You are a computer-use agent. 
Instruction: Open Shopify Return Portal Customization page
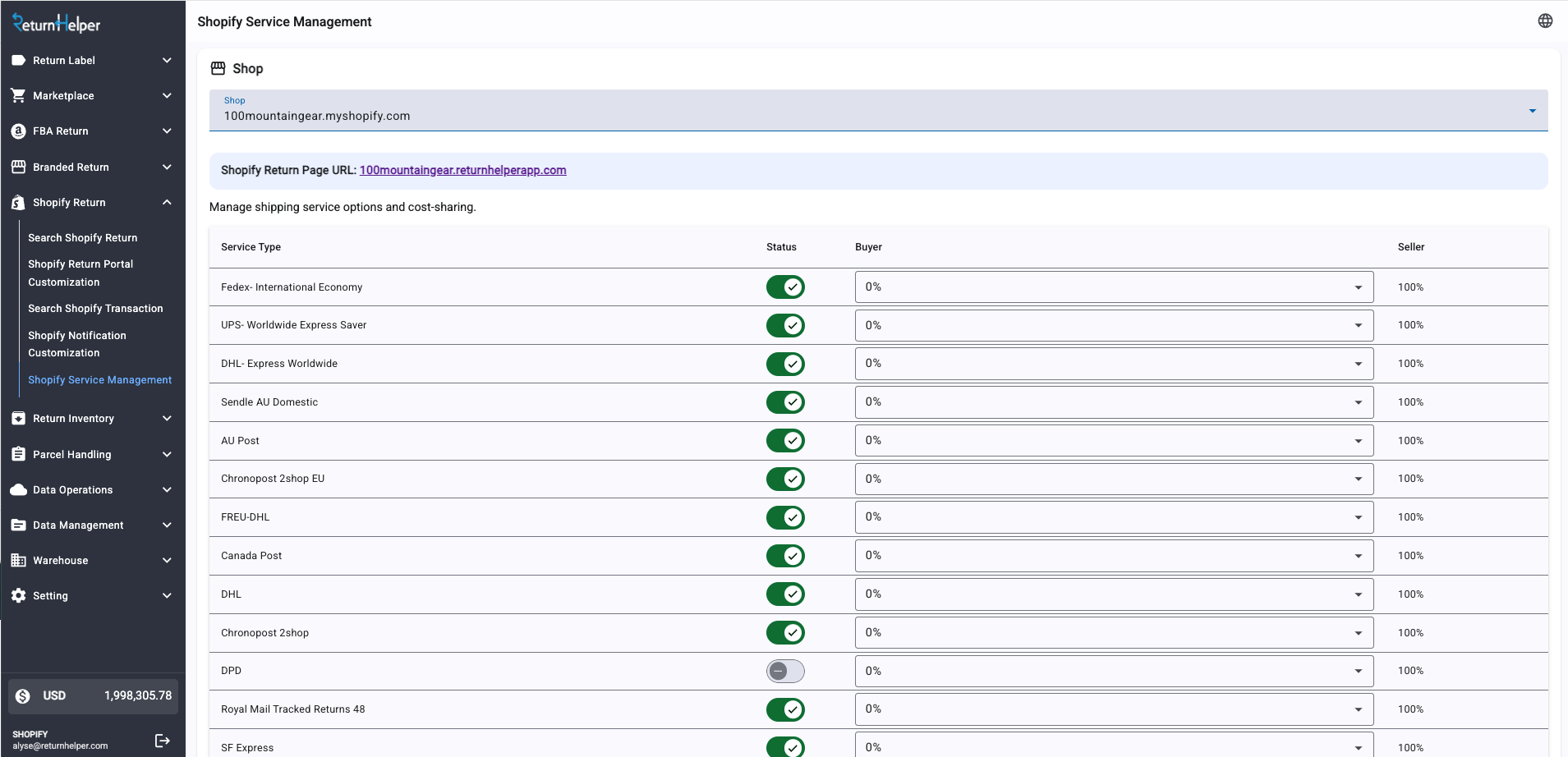click(x=80, y=273)
